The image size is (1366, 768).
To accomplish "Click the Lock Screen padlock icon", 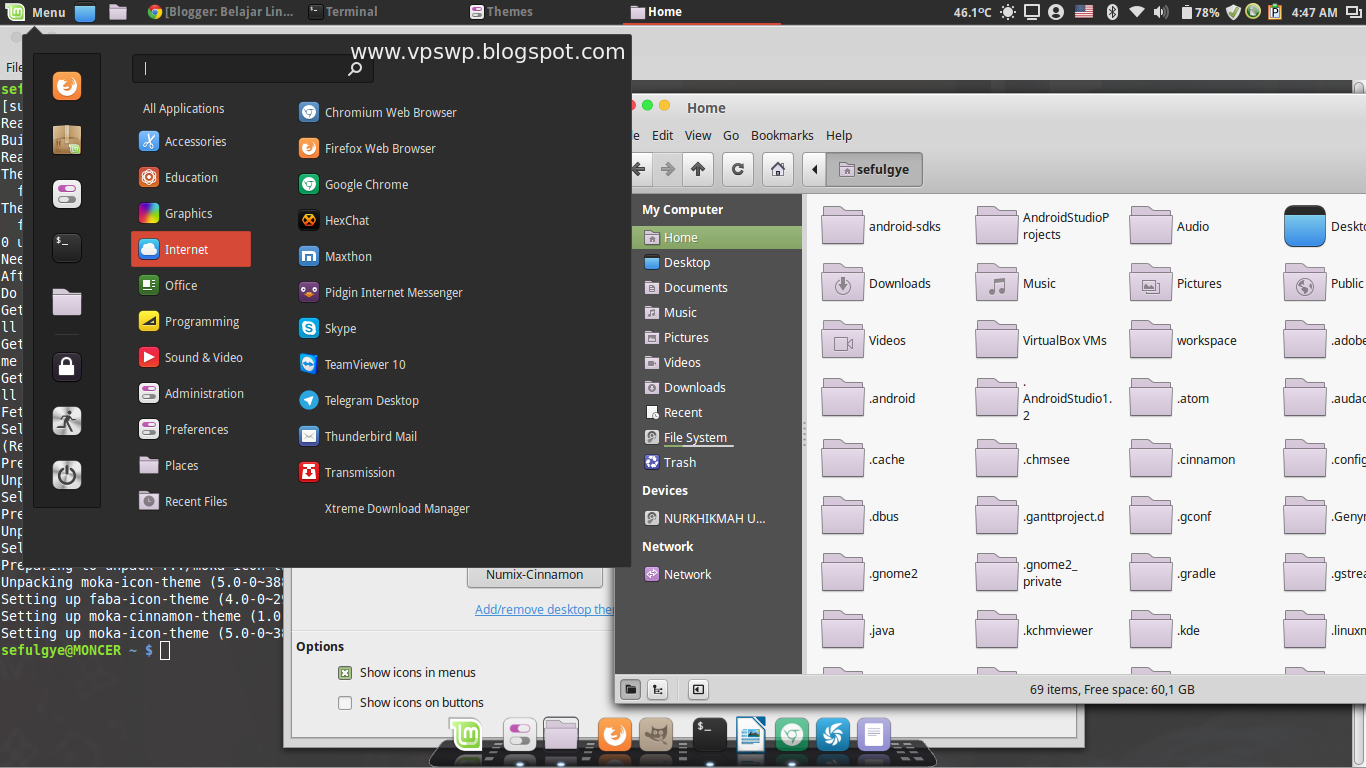I will 67,367.
